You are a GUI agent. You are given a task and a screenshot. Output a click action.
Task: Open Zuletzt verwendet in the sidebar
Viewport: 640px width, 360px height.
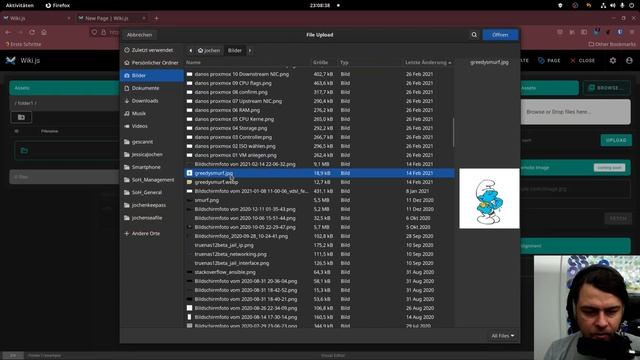click(152, 50)
